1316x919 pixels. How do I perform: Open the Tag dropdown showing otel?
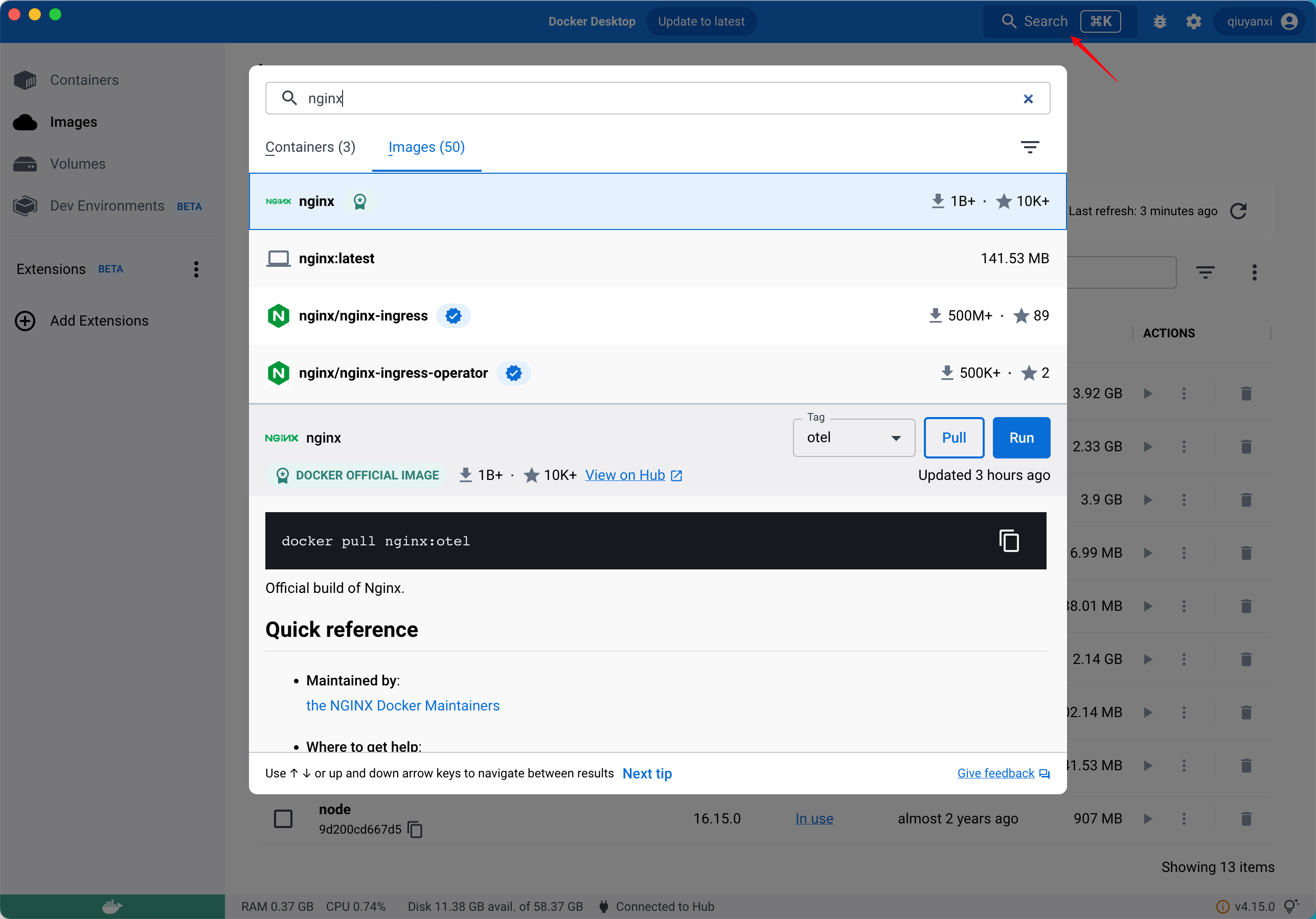[x=853, y=438]
